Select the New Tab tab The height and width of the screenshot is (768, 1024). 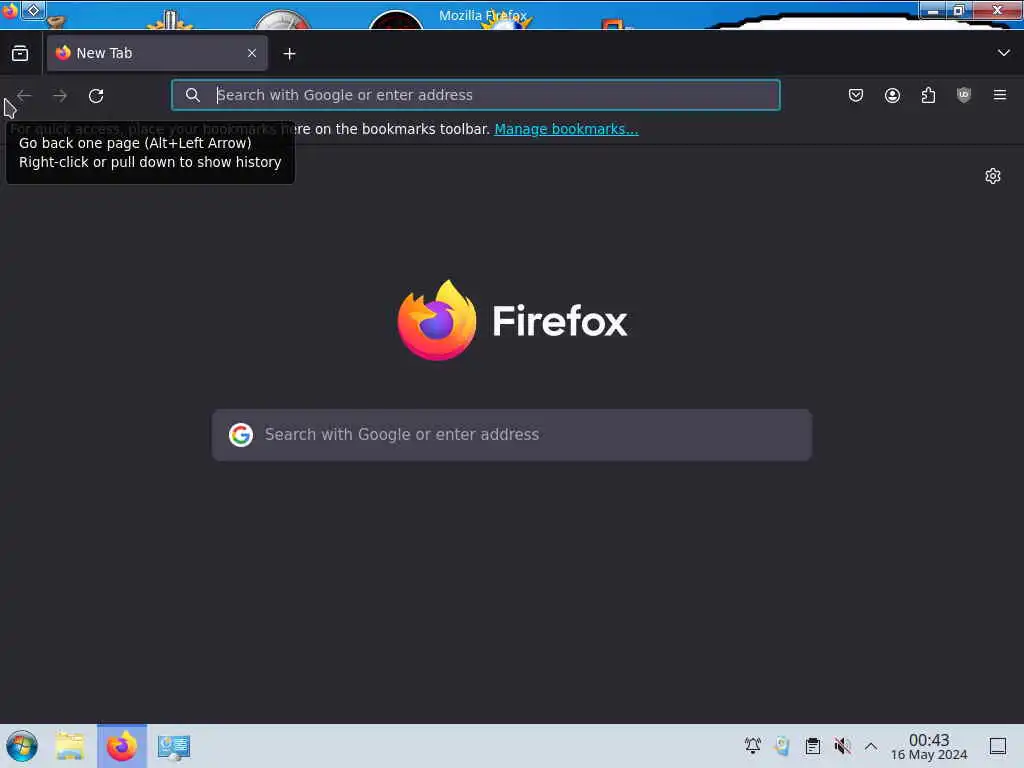[x=157, y=54]
